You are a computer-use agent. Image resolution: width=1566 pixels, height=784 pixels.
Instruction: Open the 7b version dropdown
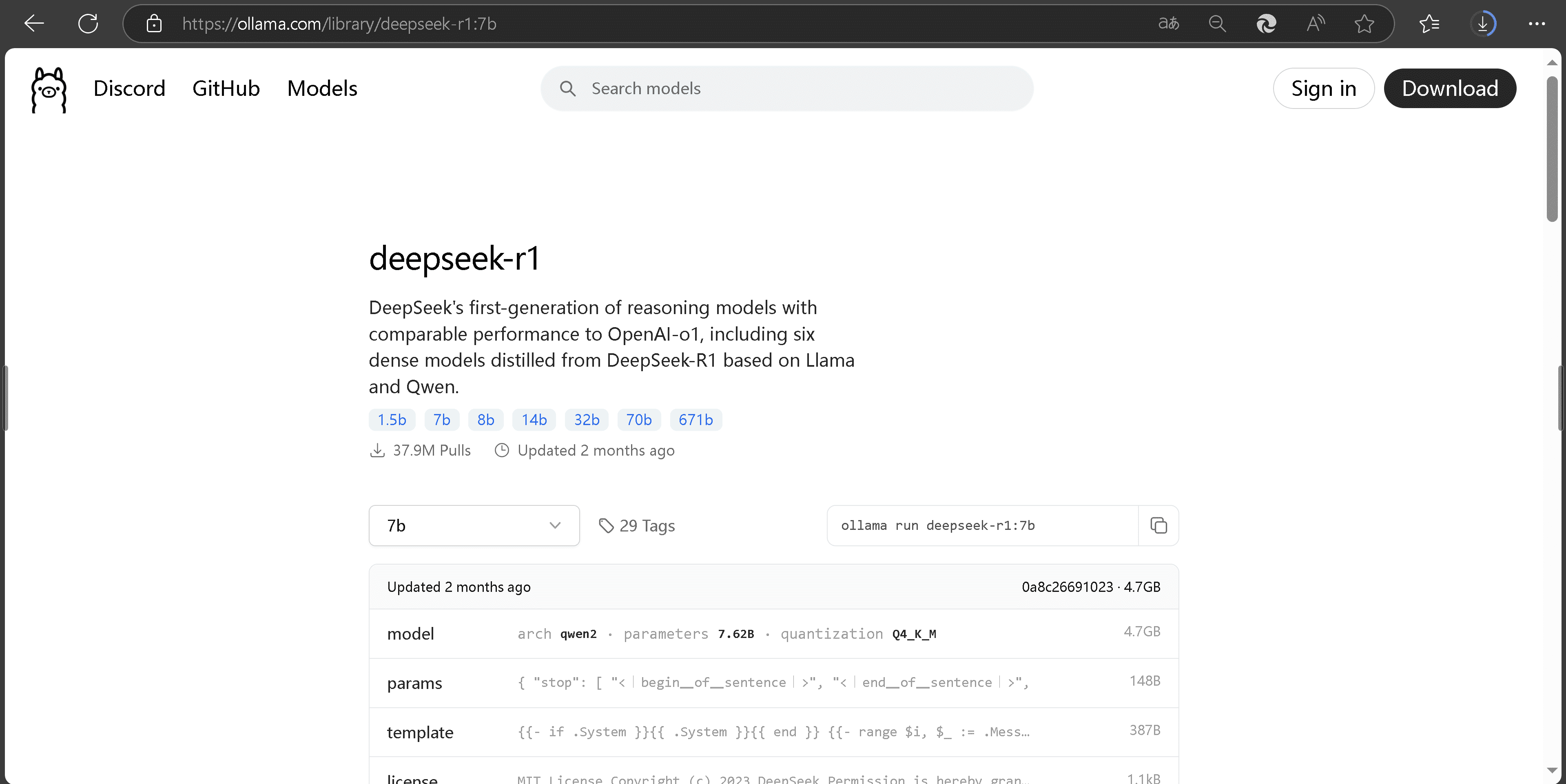(x=474, y=525)
